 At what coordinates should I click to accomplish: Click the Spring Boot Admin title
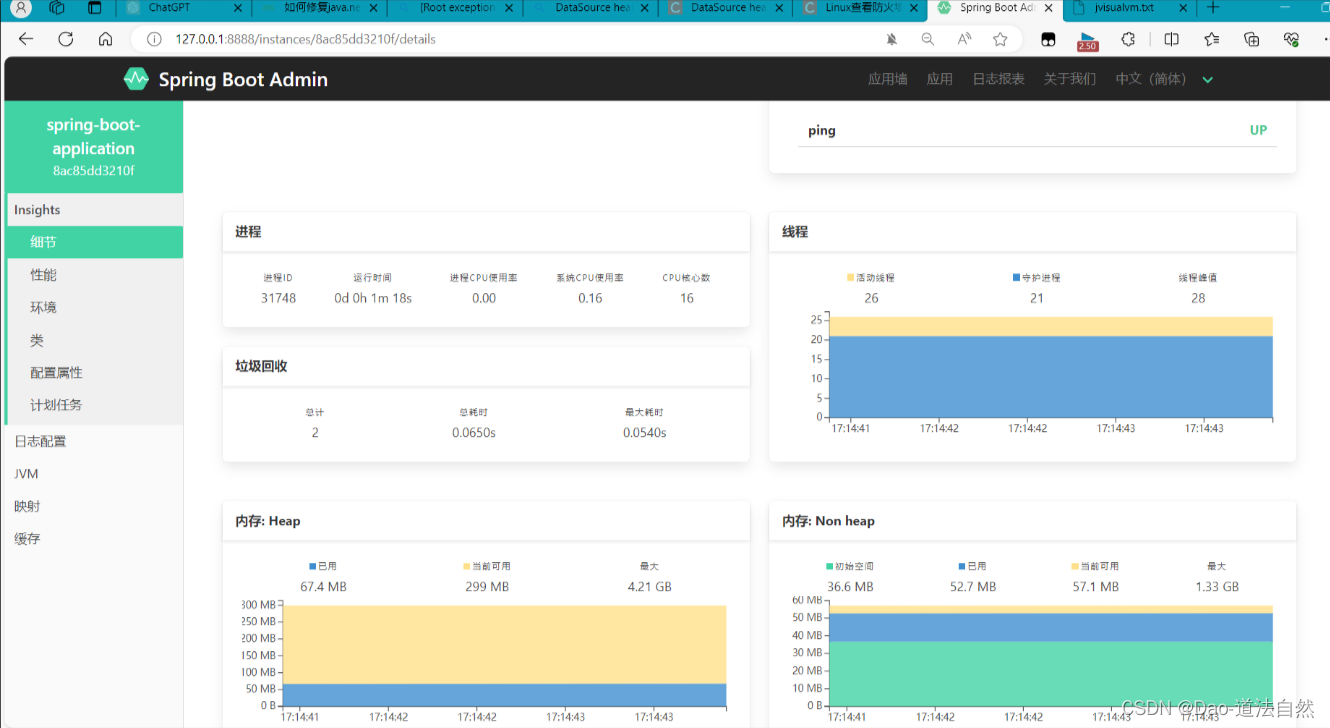(243, 79)
